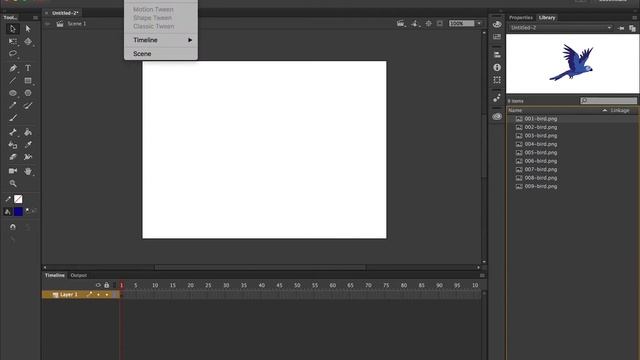Select the Hand tool
The image size is (640, 360).
[x=28, y=171]
